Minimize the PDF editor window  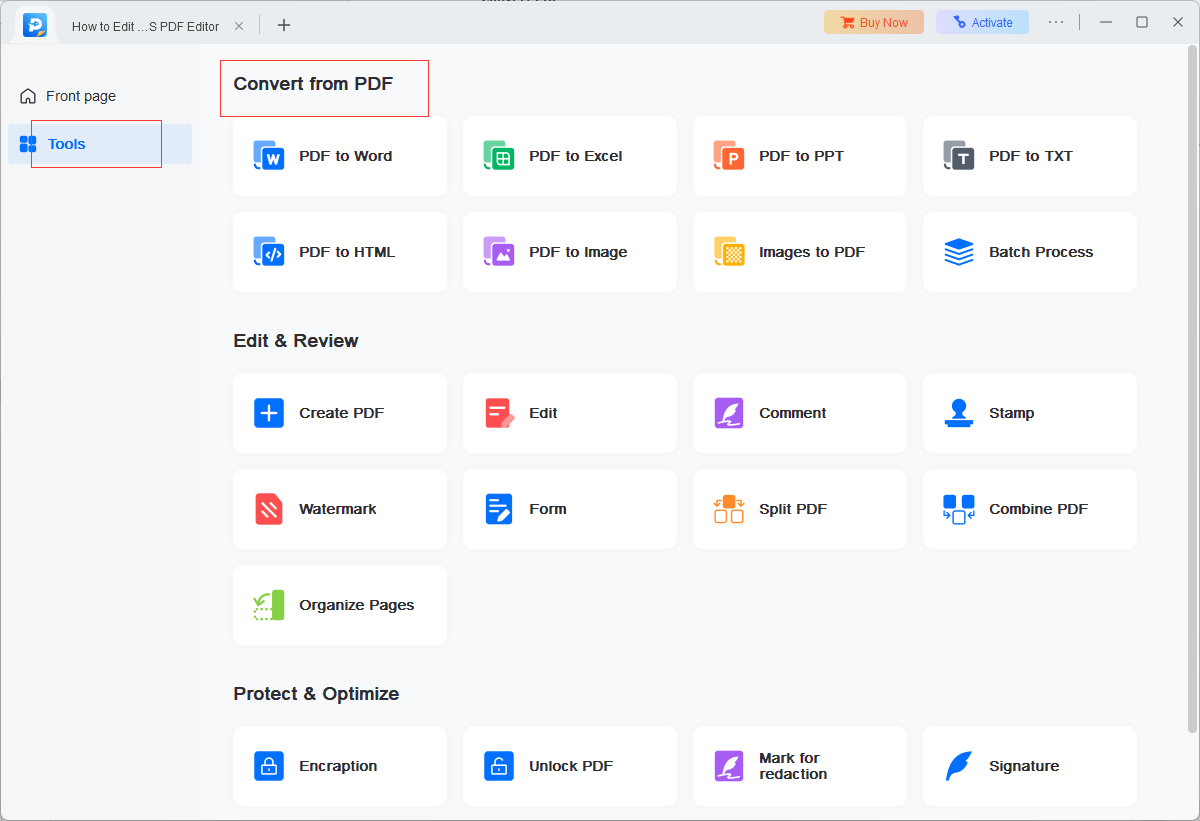1106,22
